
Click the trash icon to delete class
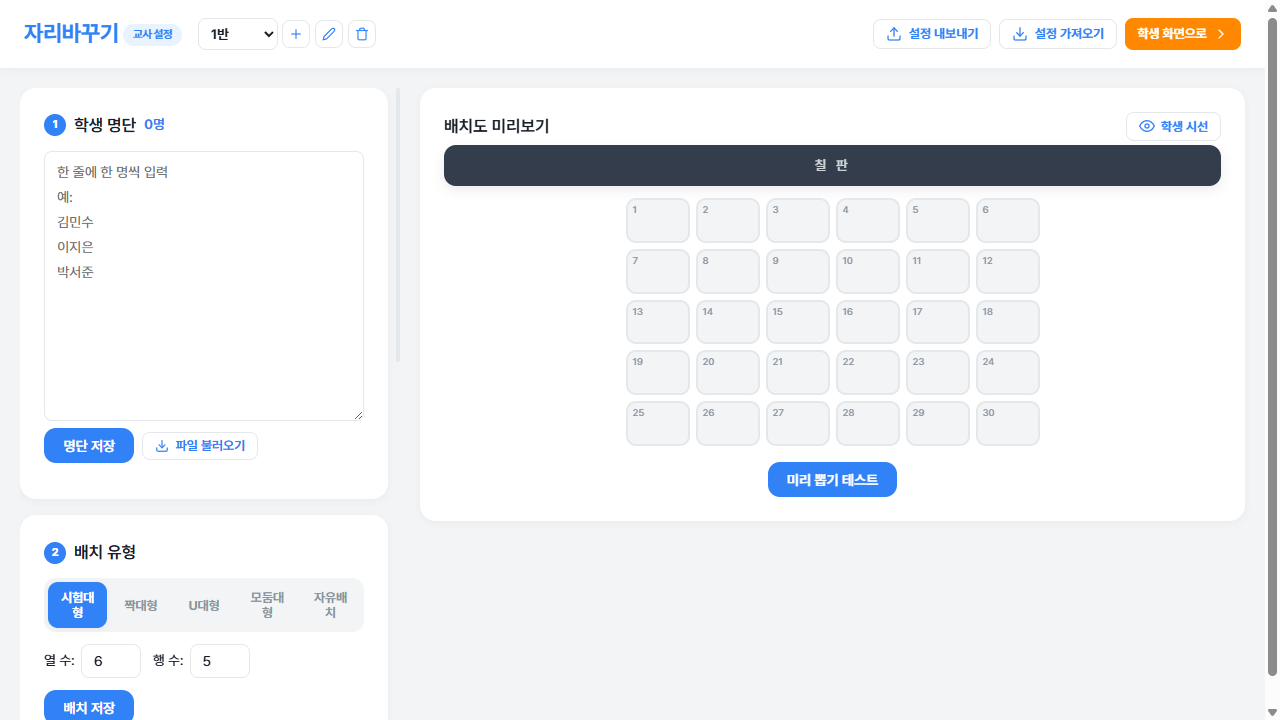click(x=362, y=34)
